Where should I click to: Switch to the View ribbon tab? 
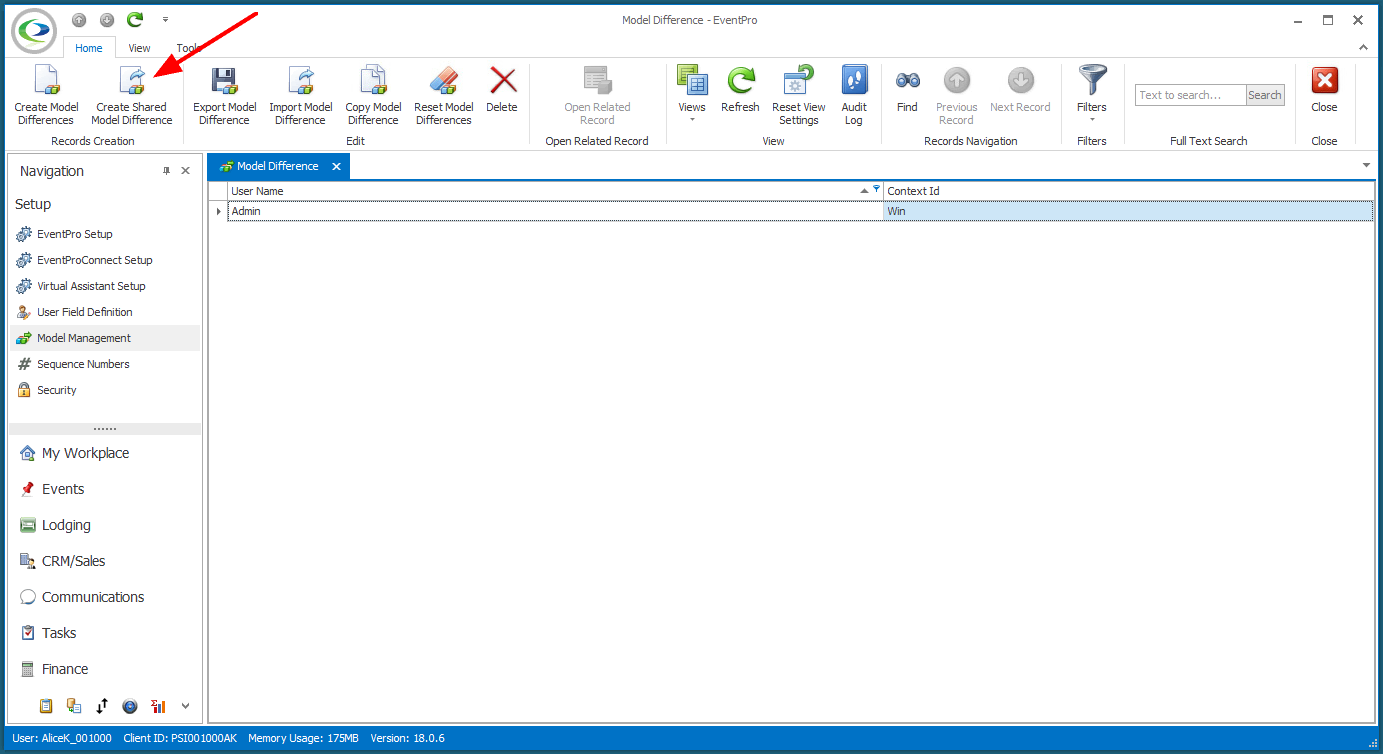click(139, 47)
